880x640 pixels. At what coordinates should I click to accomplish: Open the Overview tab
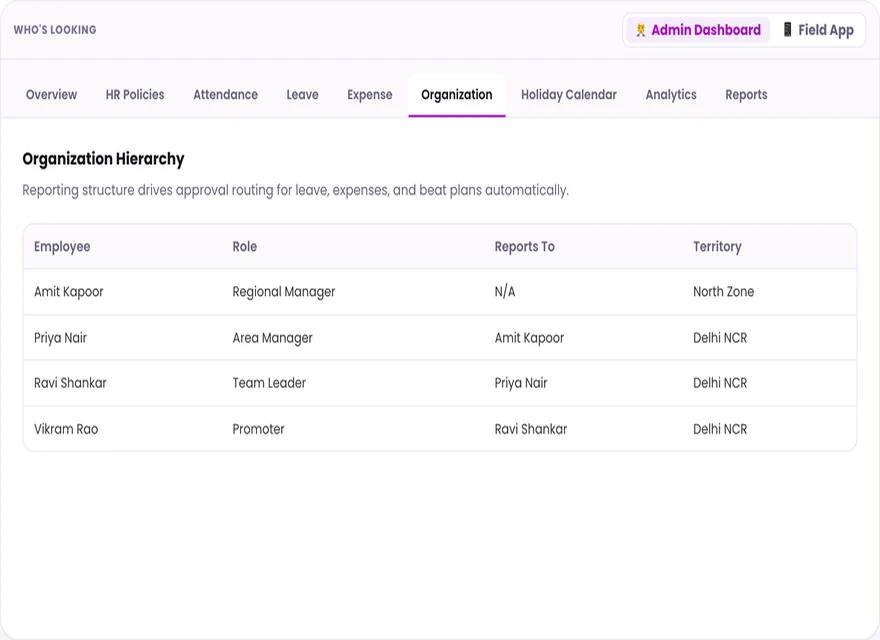coord(52,95)
